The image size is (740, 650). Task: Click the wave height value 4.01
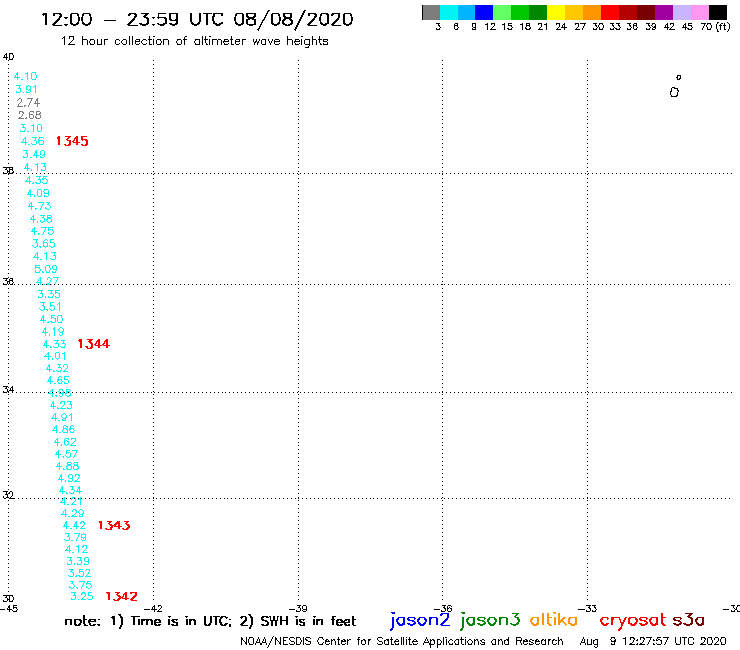tap(56, 356)
